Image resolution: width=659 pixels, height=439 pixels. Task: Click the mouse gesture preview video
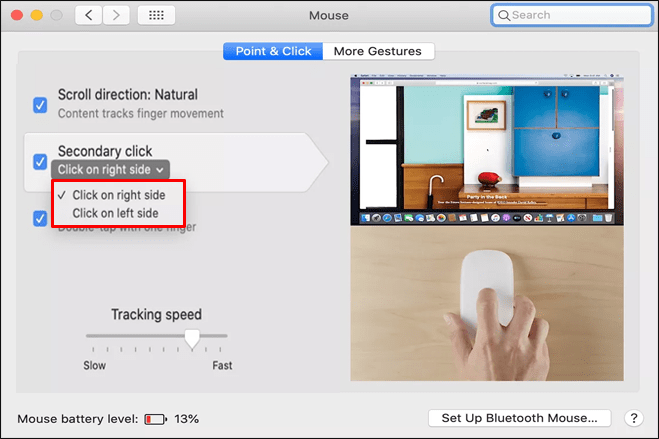[x=487, y=228]
